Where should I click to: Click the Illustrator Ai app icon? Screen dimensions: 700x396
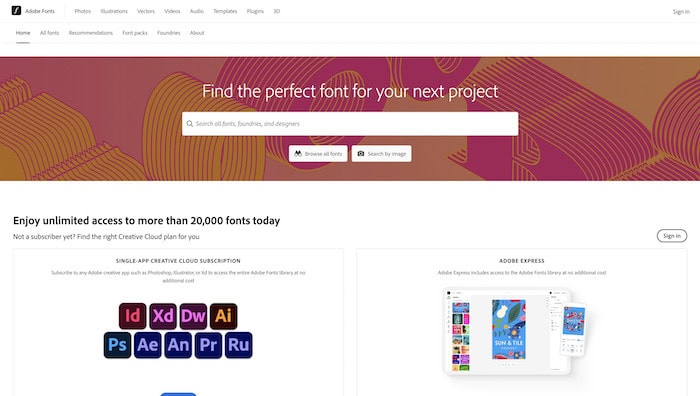(224, 316)
